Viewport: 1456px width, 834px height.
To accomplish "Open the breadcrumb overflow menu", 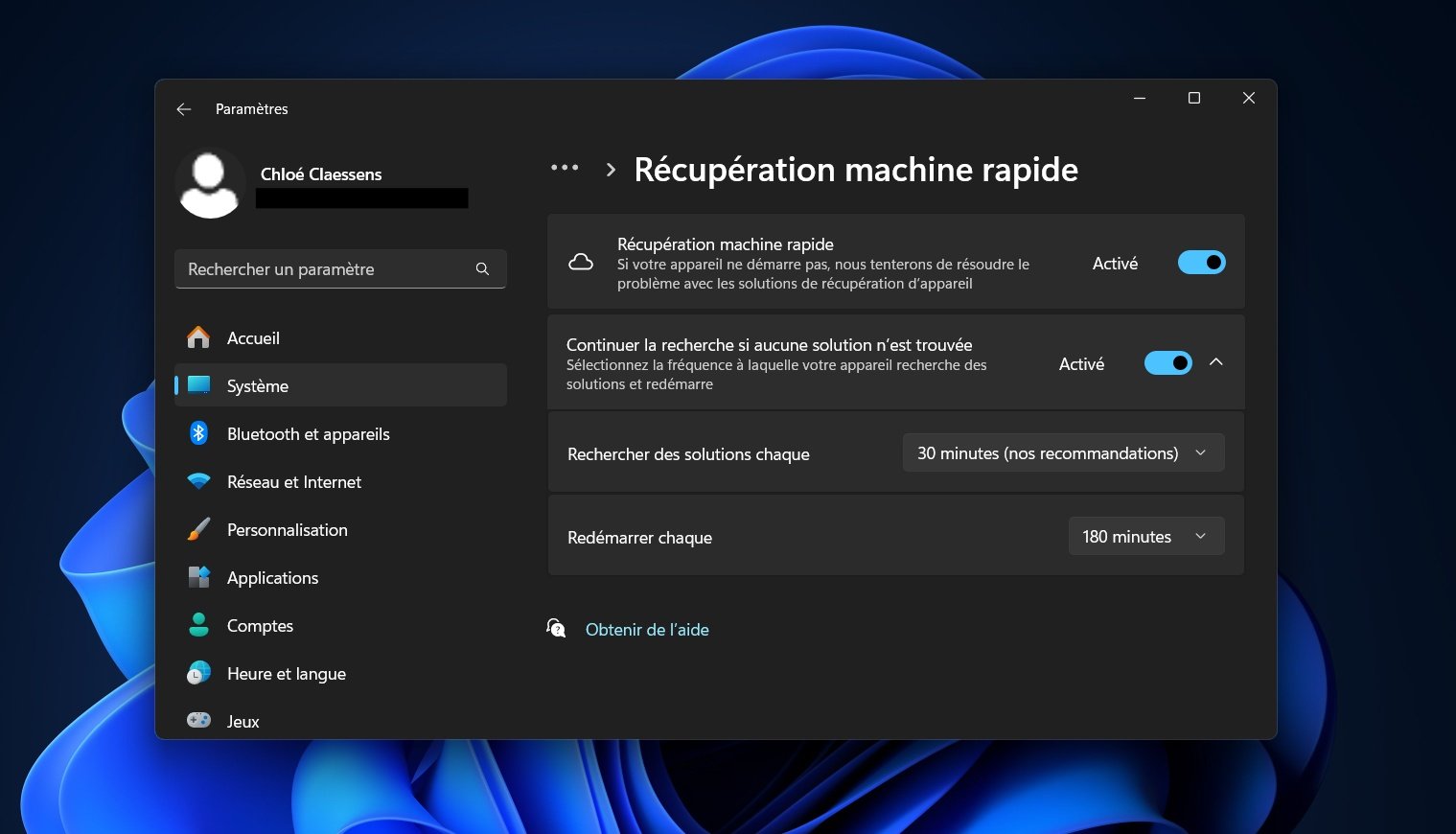I will pos(566,168).
